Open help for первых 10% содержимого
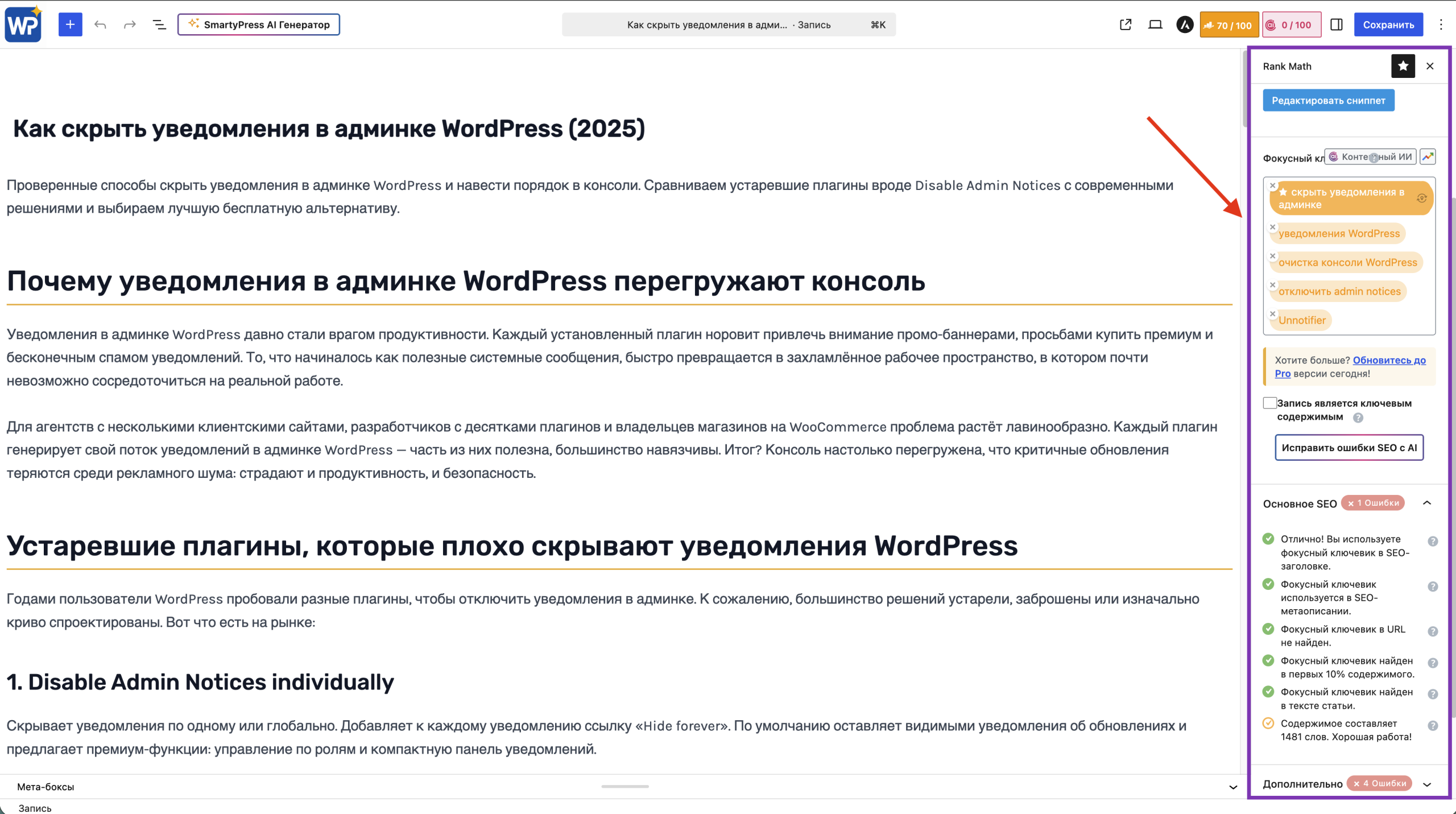The width and height of the screenshot is (1456, 814). (x=1433, y=663)
